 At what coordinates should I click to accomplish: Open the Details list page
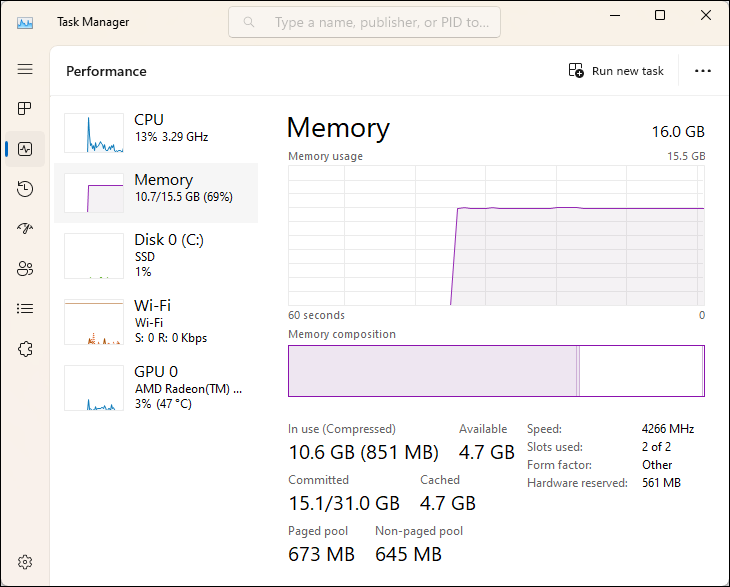[x=25, y=309]
